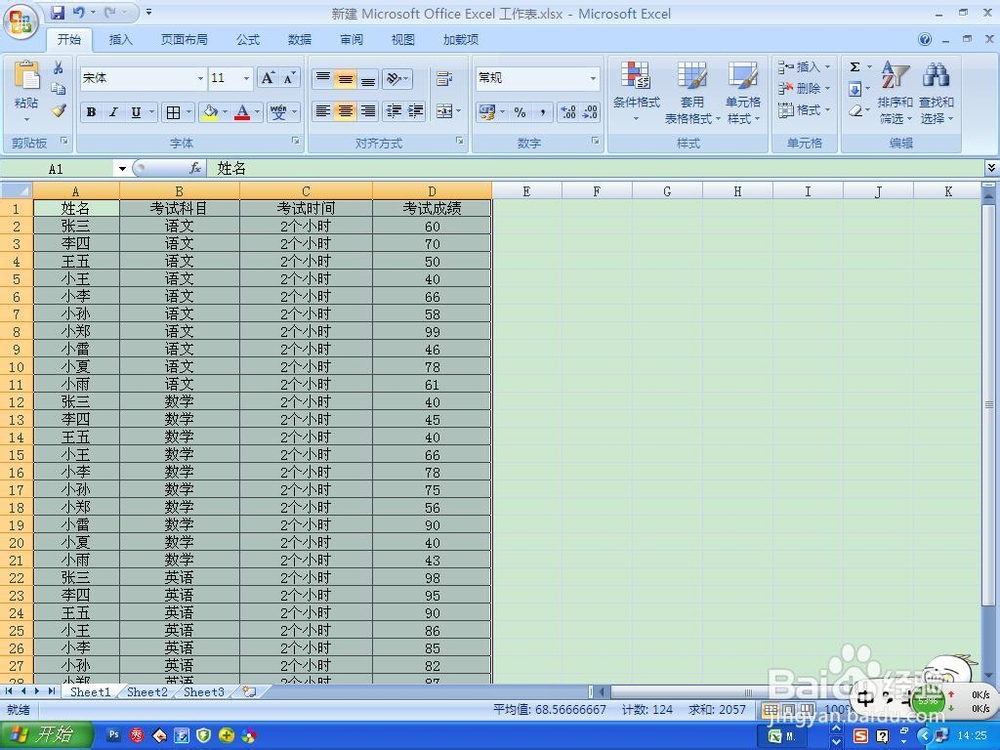
Task: Open phonetic guide (wén) tool
Action: 279,112
